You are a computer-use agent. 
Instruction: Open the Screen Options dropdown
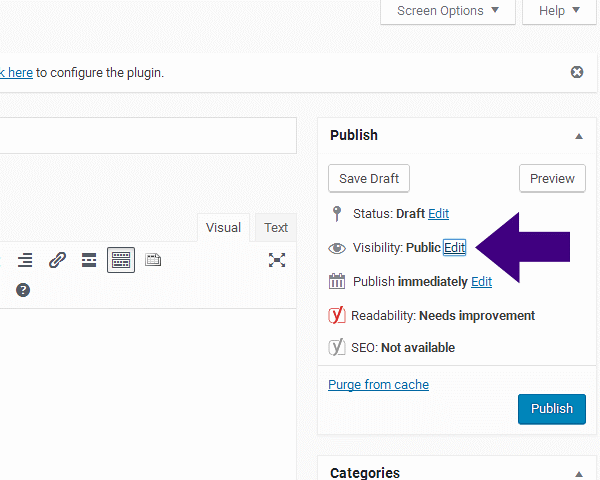coord(448,11)
